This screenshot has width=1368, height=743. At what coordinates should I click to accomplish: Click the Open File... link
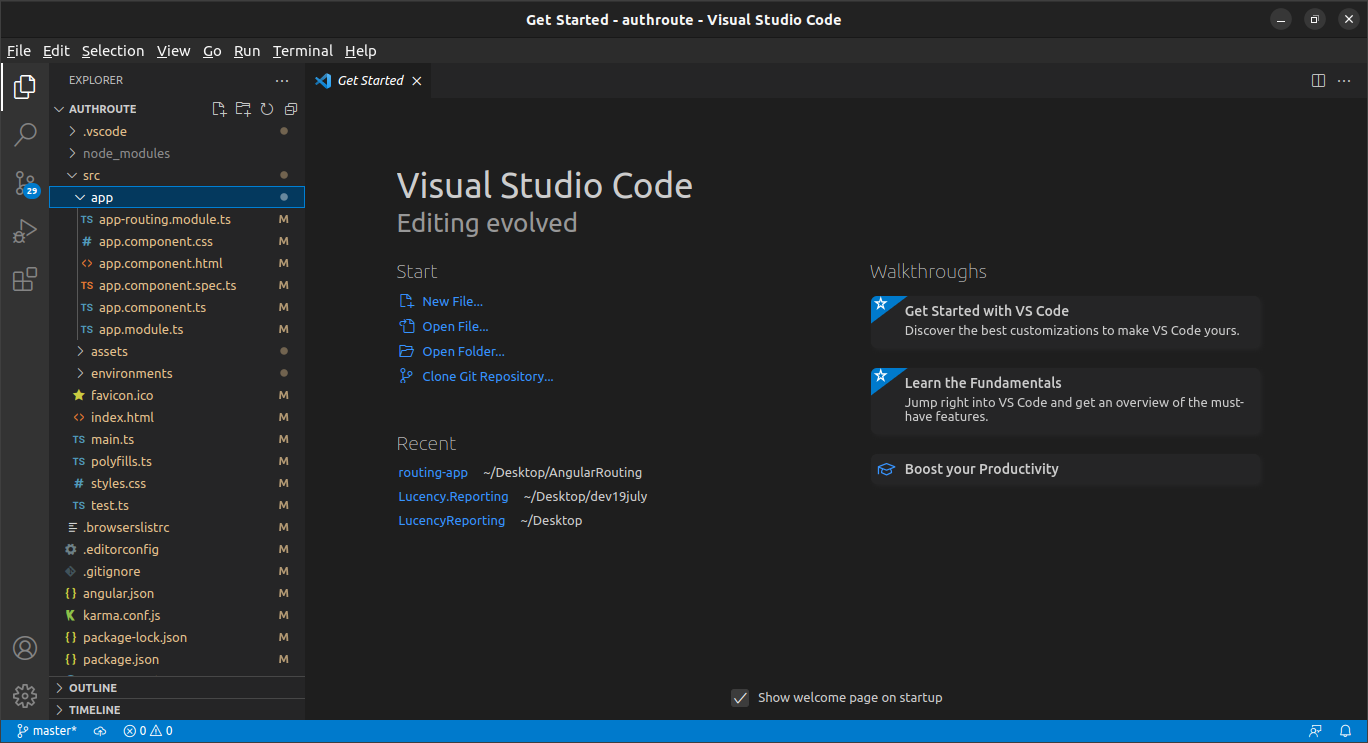(455, 326)
